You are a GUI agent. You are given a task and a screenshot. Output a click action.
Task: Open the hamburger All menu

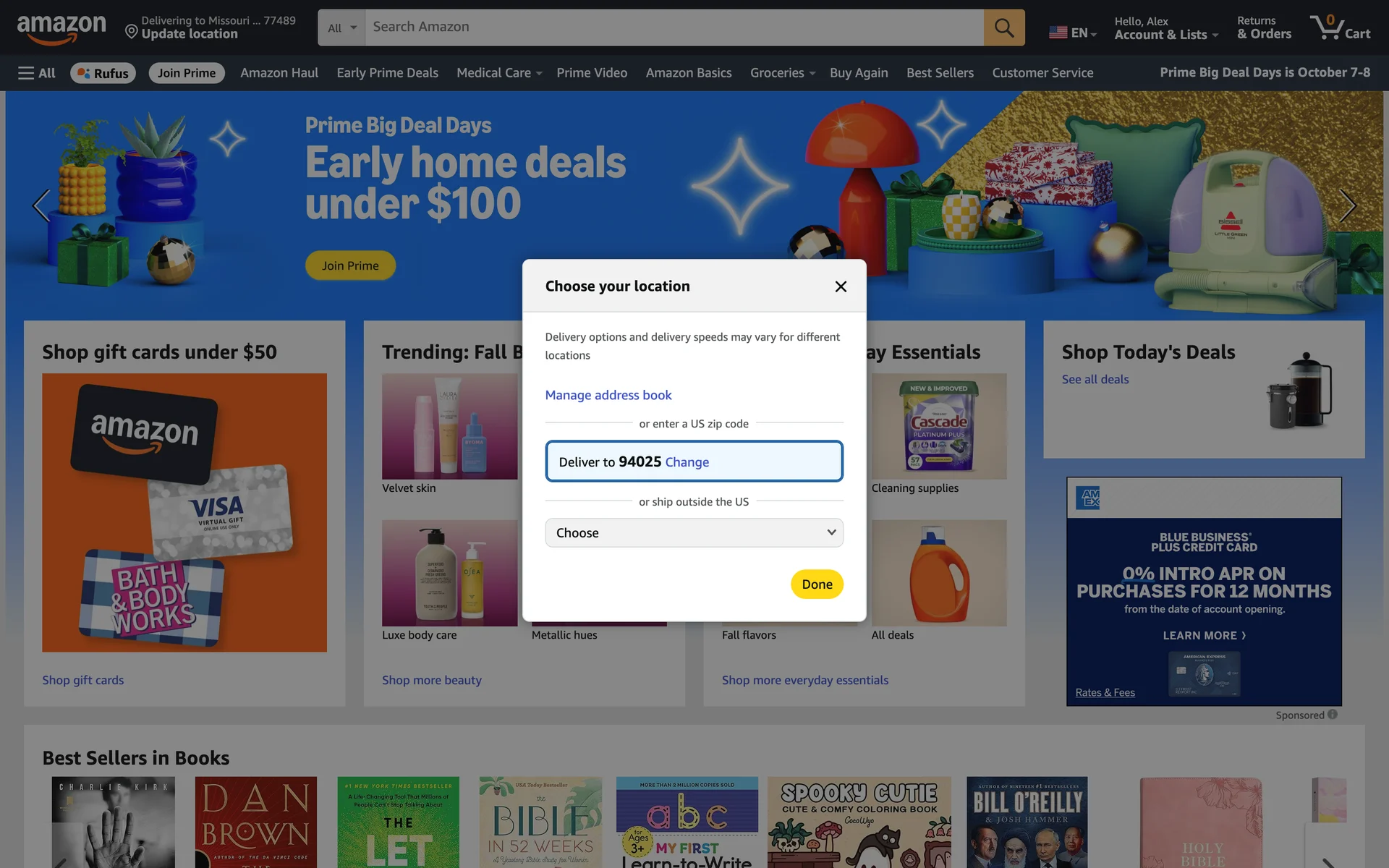click(37, 73)
